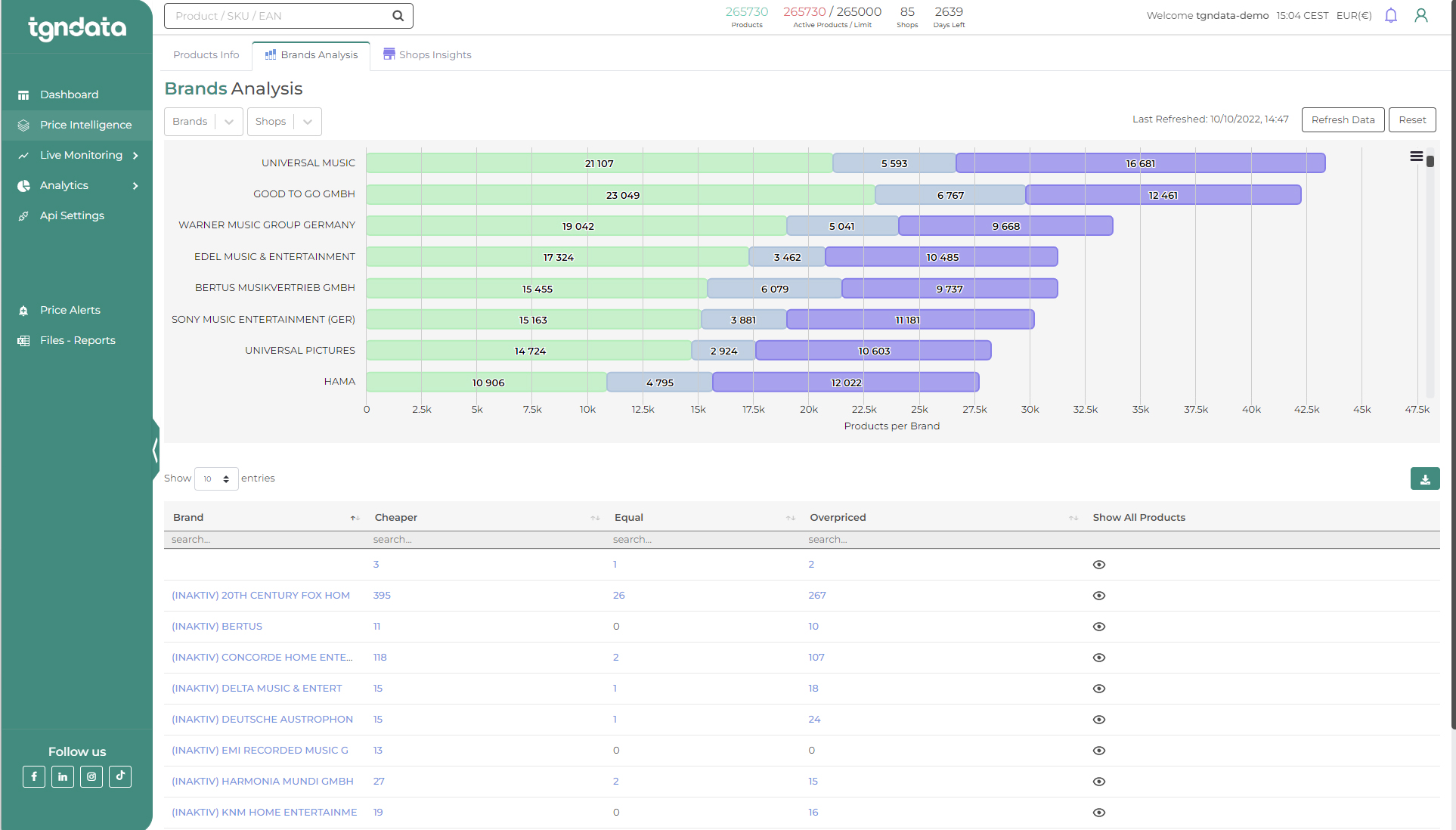This screenshot has width=1456, height=830.
Task: Show products for HARMONIA MUNDI GMBH
Action: [x=1099, y=782]
